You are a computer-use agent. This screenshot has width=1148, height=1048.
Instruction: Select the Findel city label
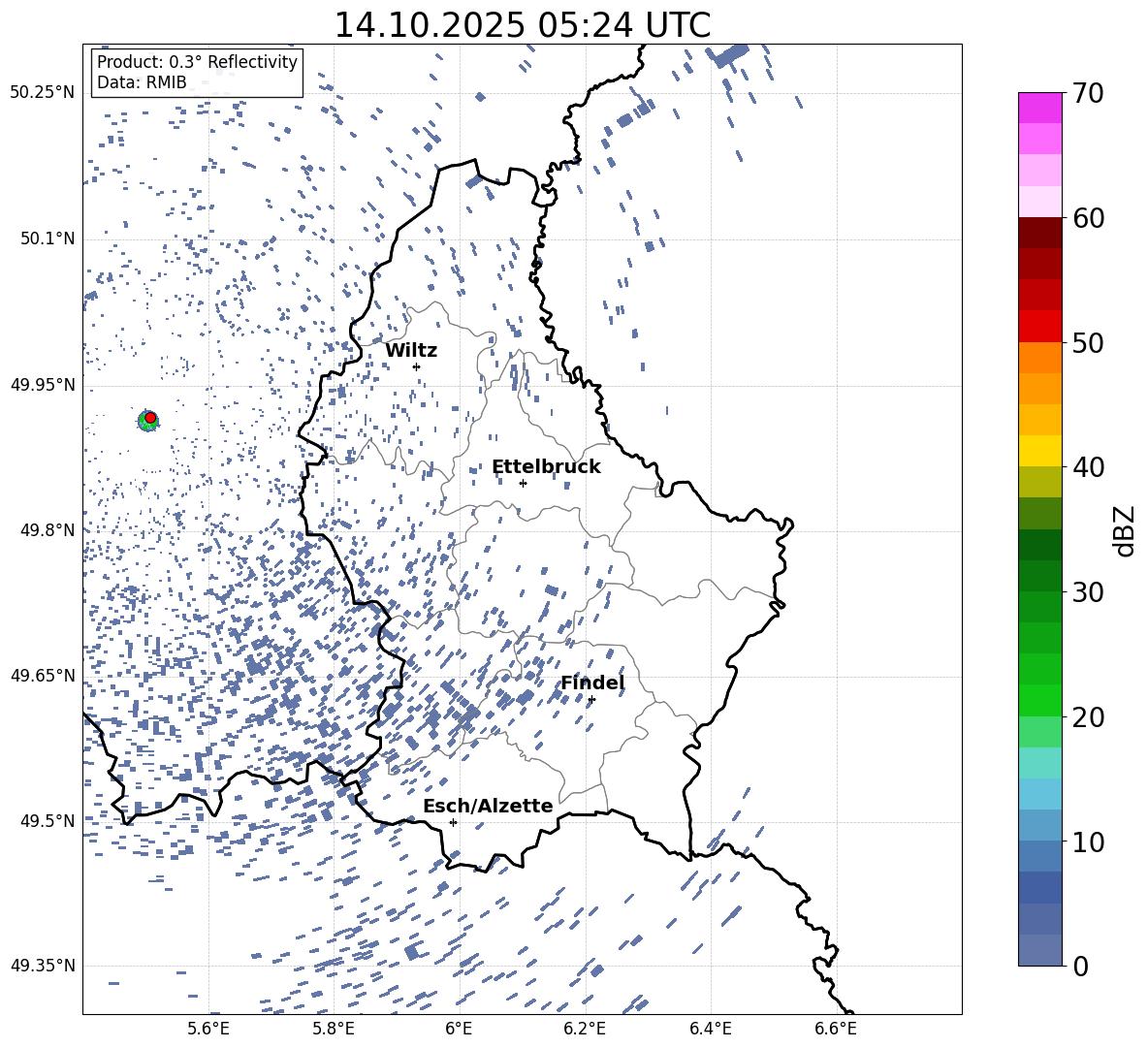pyautogui.click(x=592, y=683)
